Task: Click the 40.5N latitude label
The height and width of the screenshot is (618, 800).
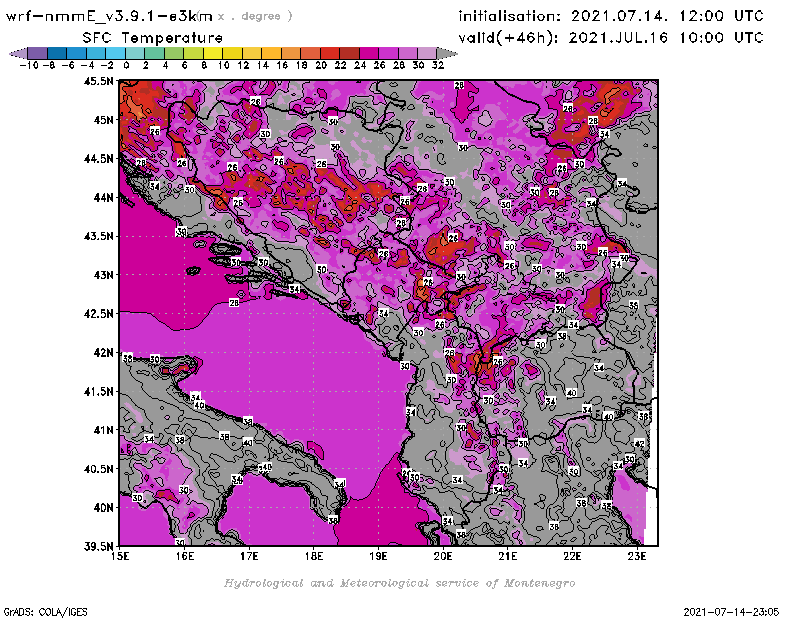Action: [98, 468]
